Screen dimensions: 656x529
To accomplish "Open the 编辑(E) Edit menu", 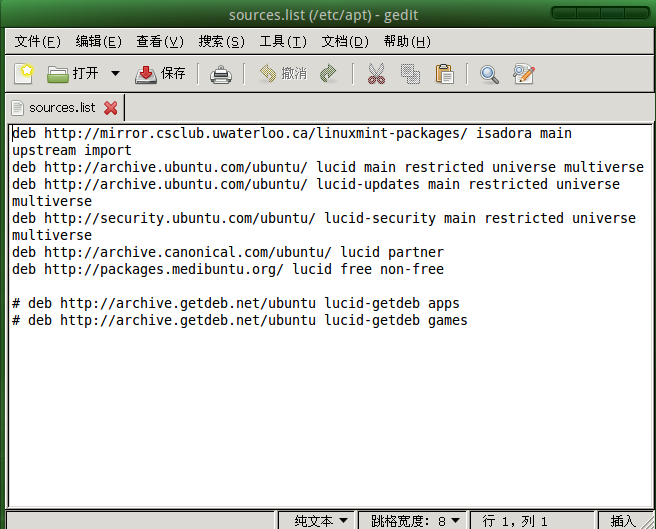I will pos(99,41).
